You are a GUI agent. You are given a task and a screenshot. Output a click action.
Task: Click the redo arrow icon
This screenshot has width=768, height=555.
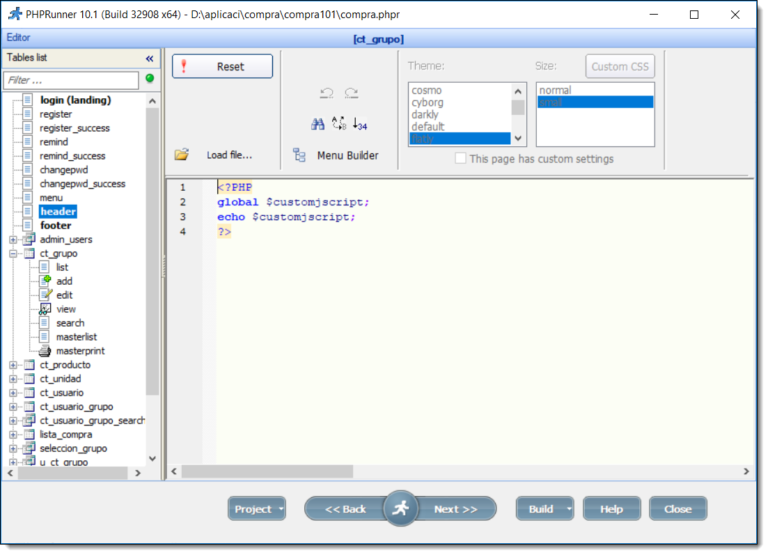point(351,93)
